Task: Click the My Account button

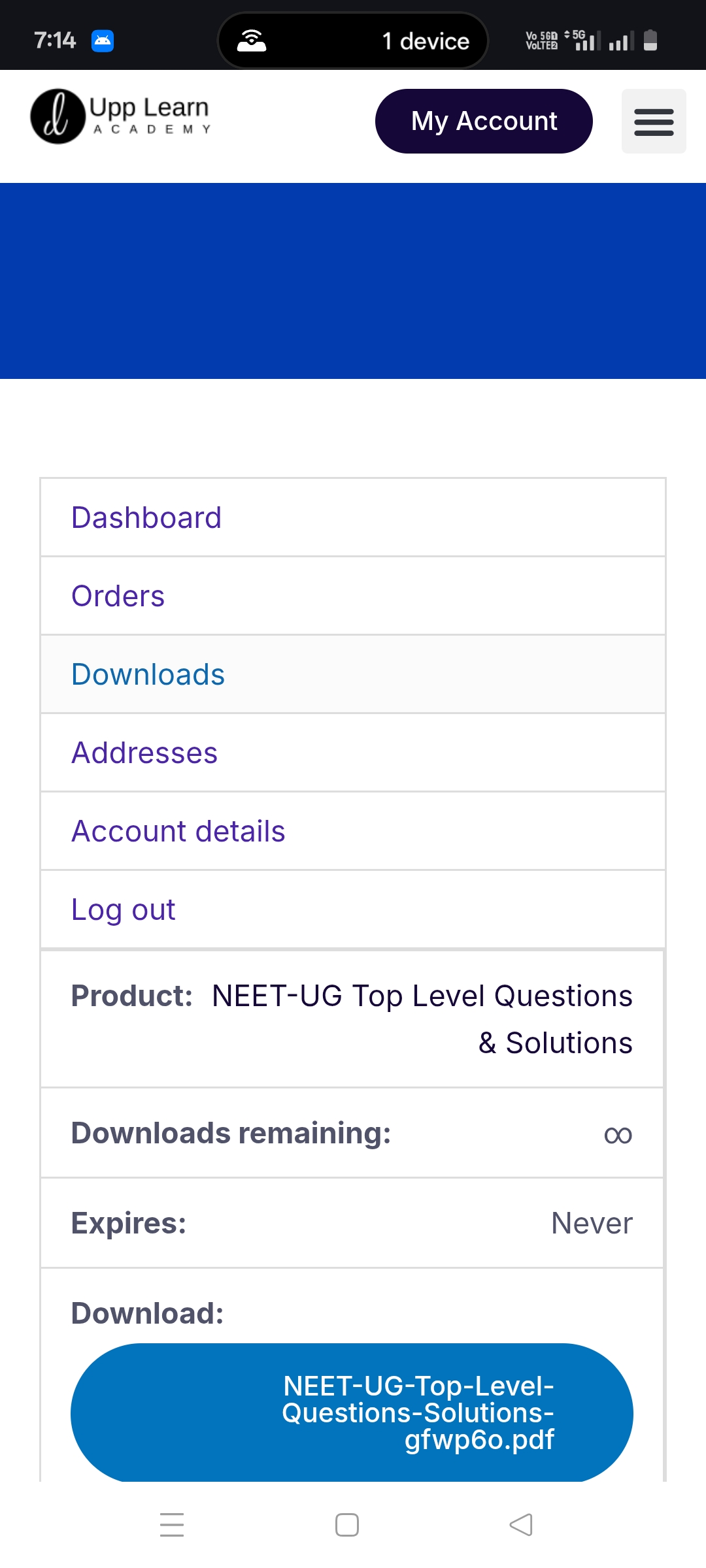Action: 484,122
